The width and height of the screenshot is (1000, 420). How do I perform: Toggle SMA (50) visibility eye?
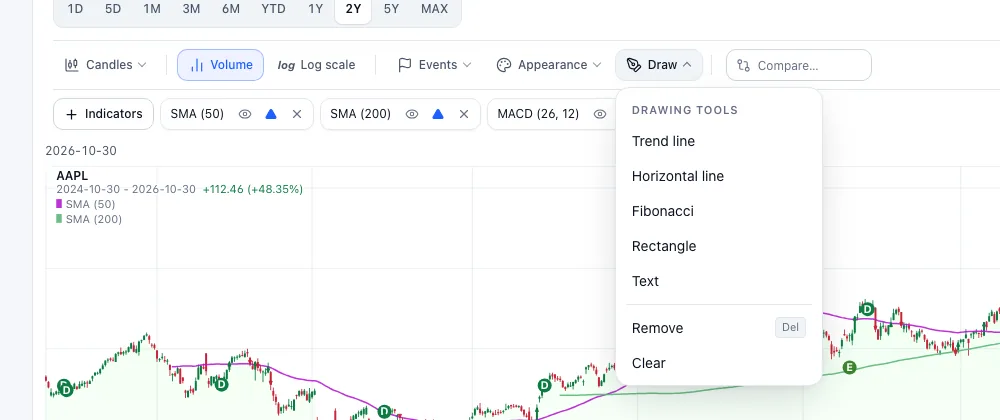point(245,114)
